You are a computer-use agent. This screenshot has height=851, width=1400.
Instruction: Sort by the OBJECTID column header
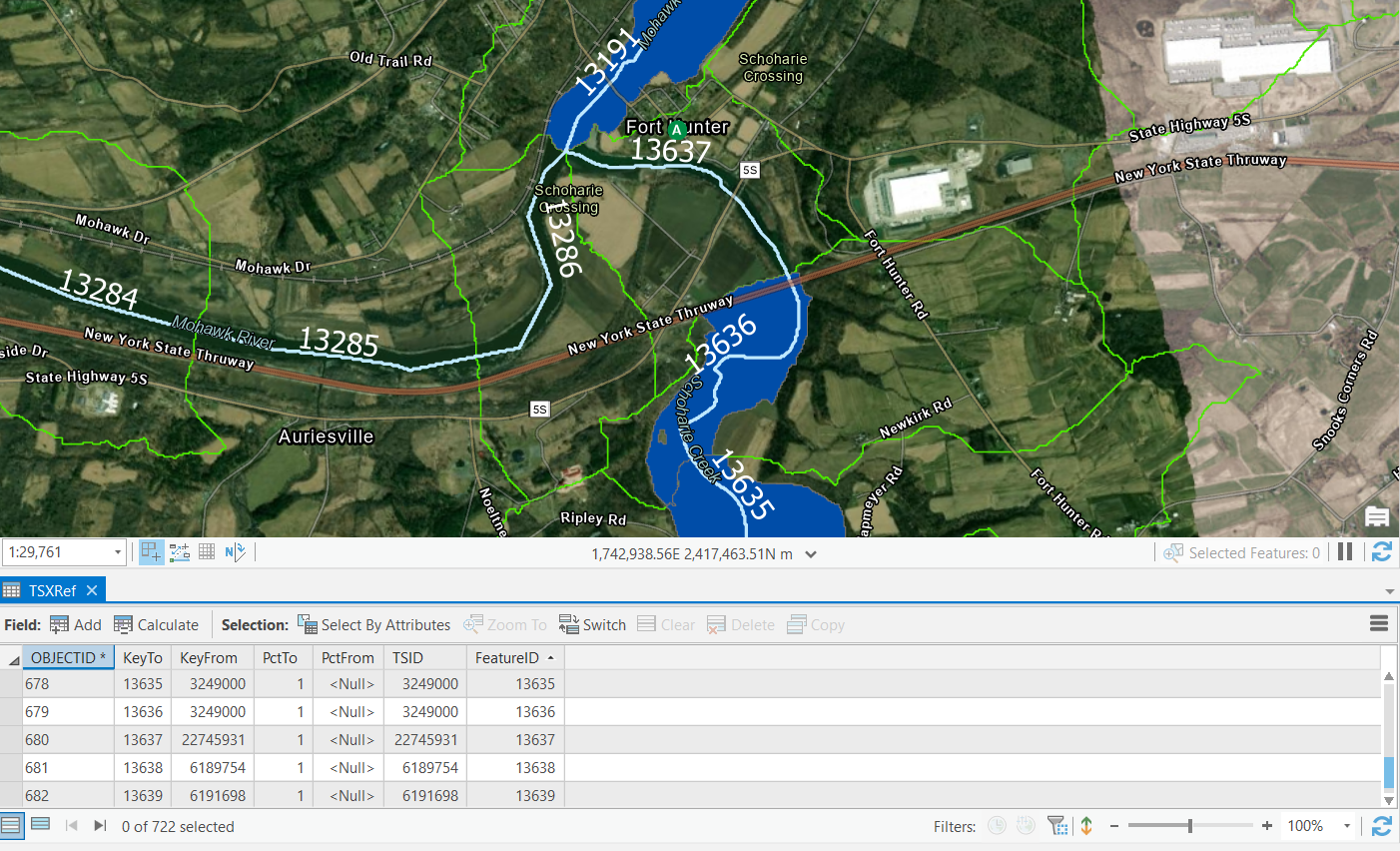pos(68,657)
